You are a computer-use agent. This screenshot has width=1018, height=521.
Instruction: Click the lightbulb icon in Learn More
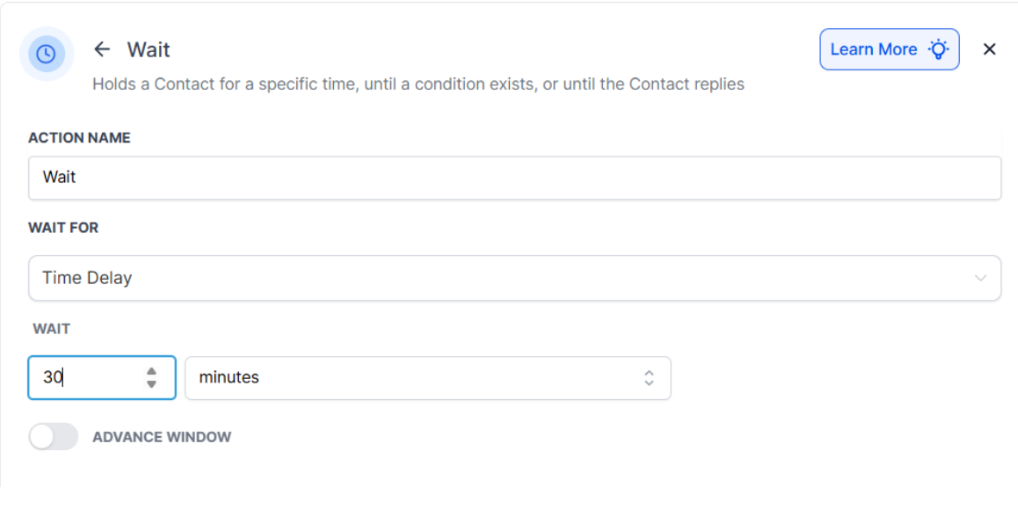(938, 49)
